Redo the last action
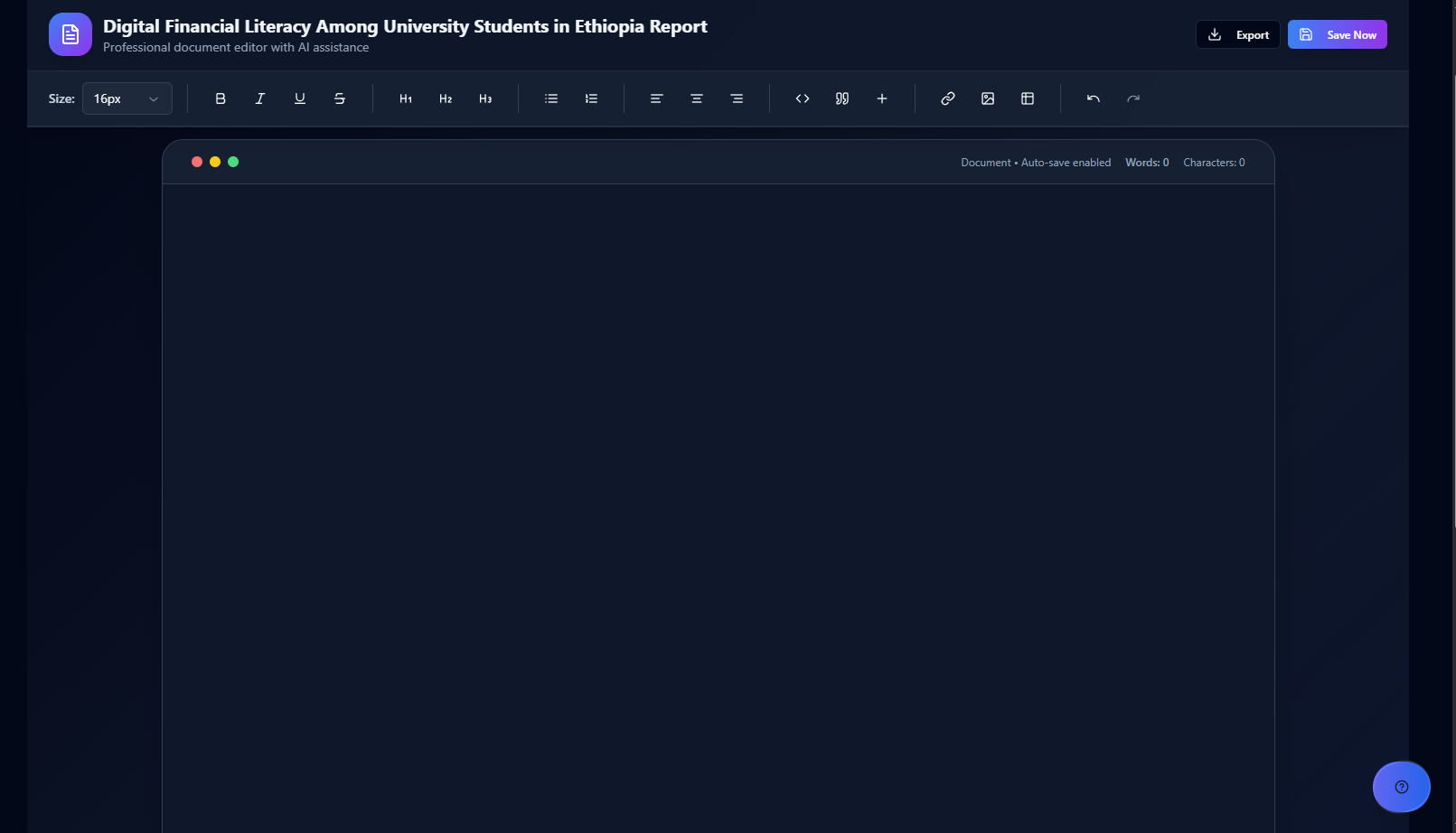 (x=1133, y=98)
